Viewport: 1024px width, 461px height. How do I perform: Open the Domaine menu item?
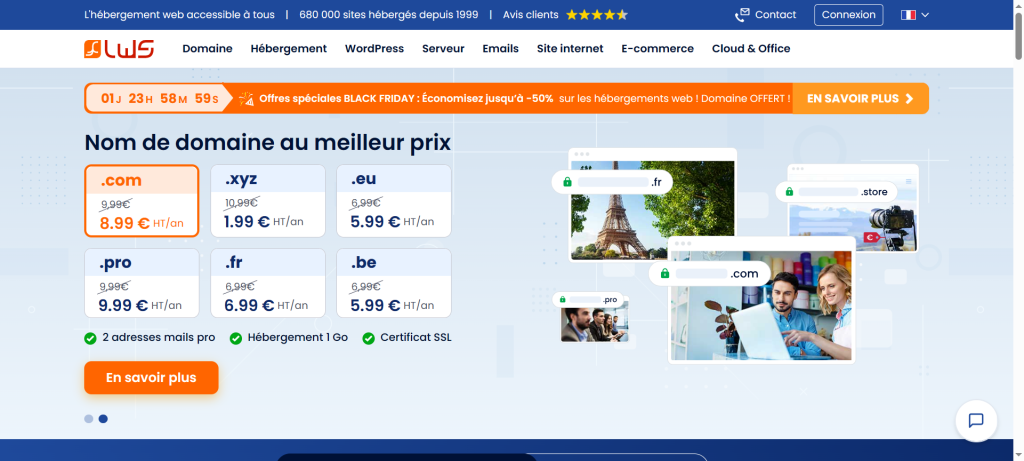pyautogui.click(x=207, y=48)
